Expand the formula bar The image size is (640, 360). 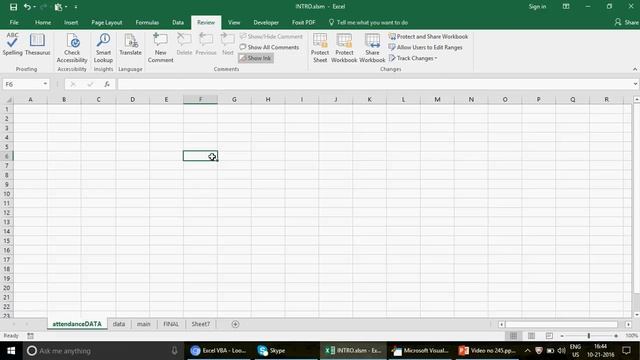(635, 84)
